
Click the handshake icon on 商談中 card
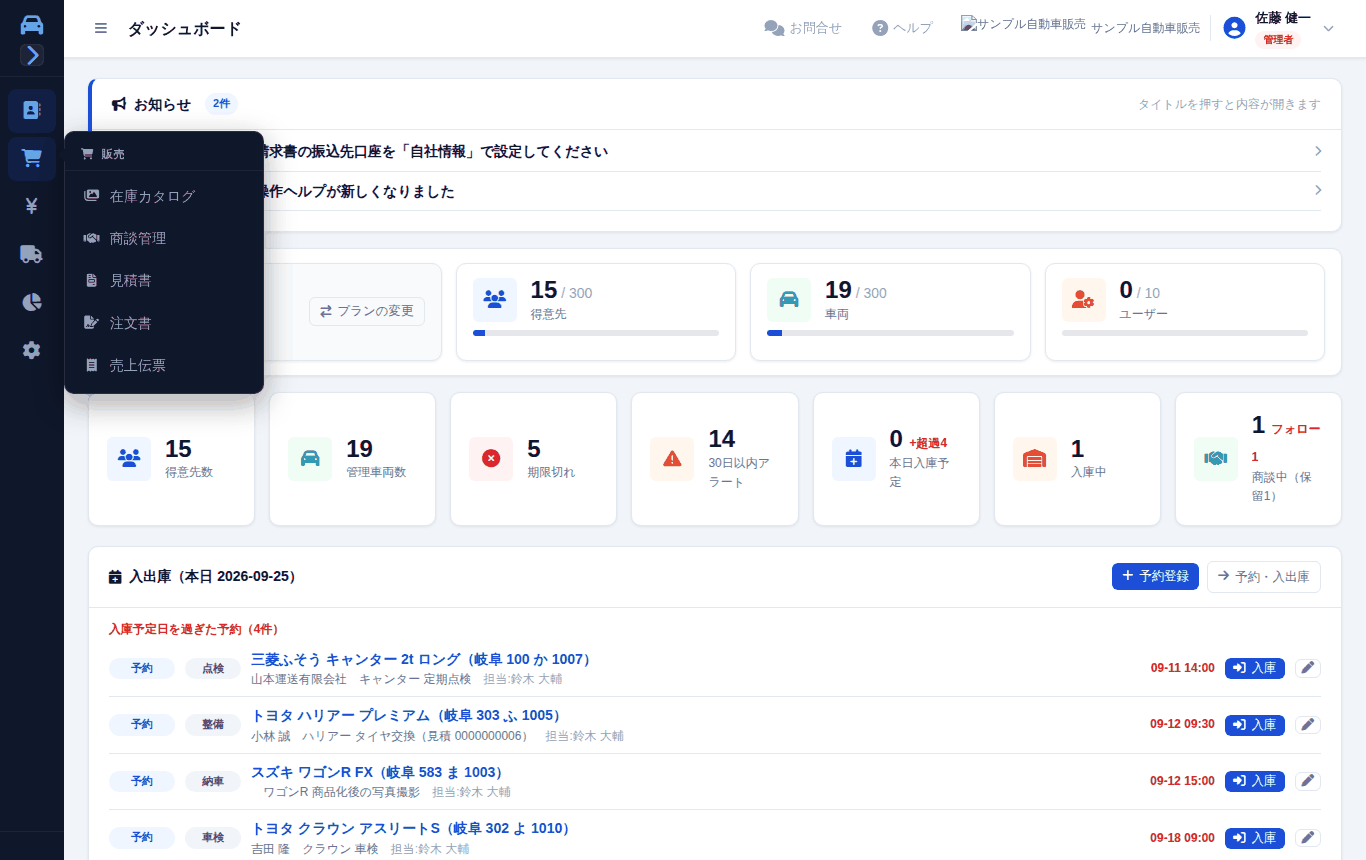1216,458
